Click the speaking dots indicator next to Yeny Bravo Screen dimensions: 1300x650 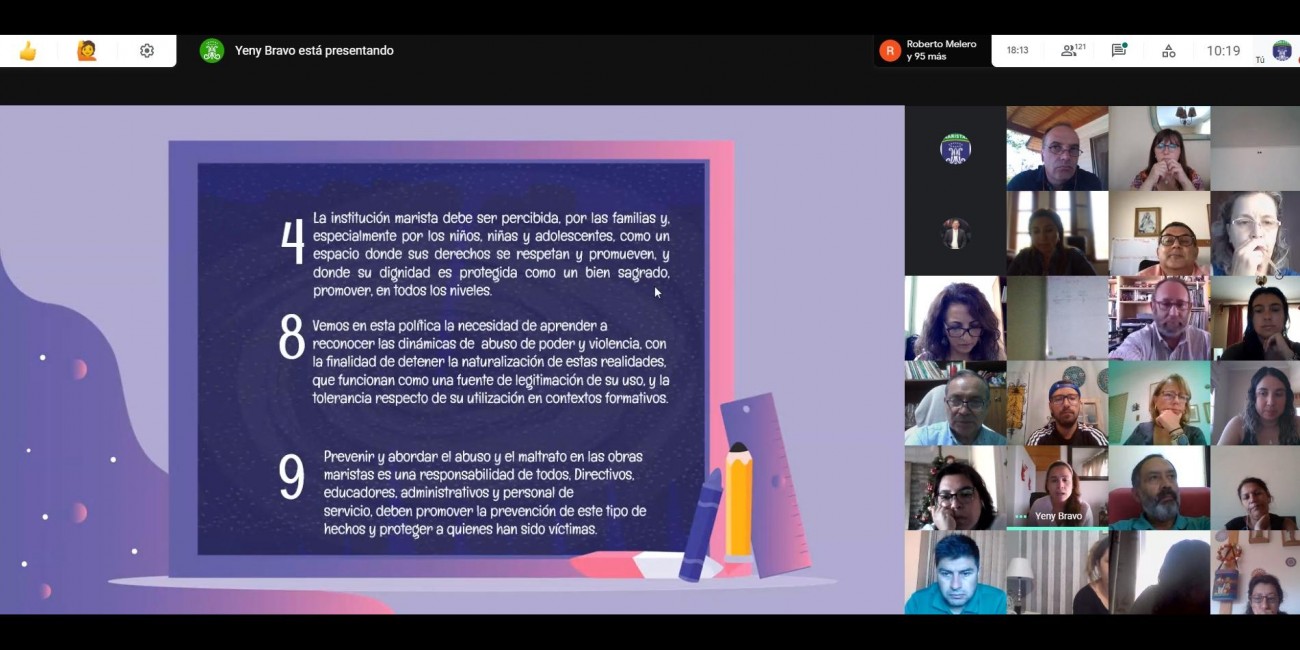pyautogui.click(x=1021, y=517)
